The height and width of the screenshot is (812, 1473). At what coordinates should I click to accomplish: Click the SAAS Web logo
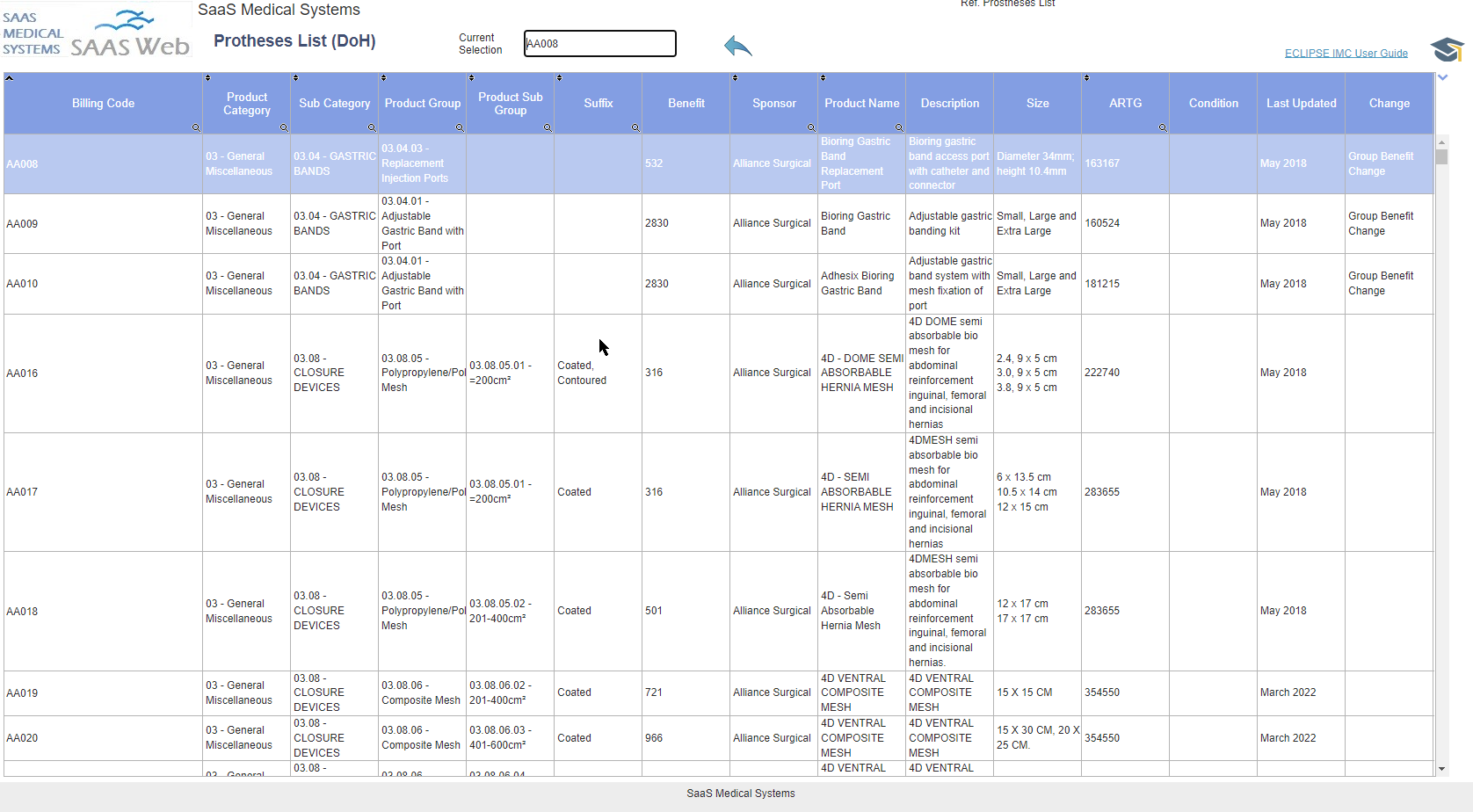[130, 34]
